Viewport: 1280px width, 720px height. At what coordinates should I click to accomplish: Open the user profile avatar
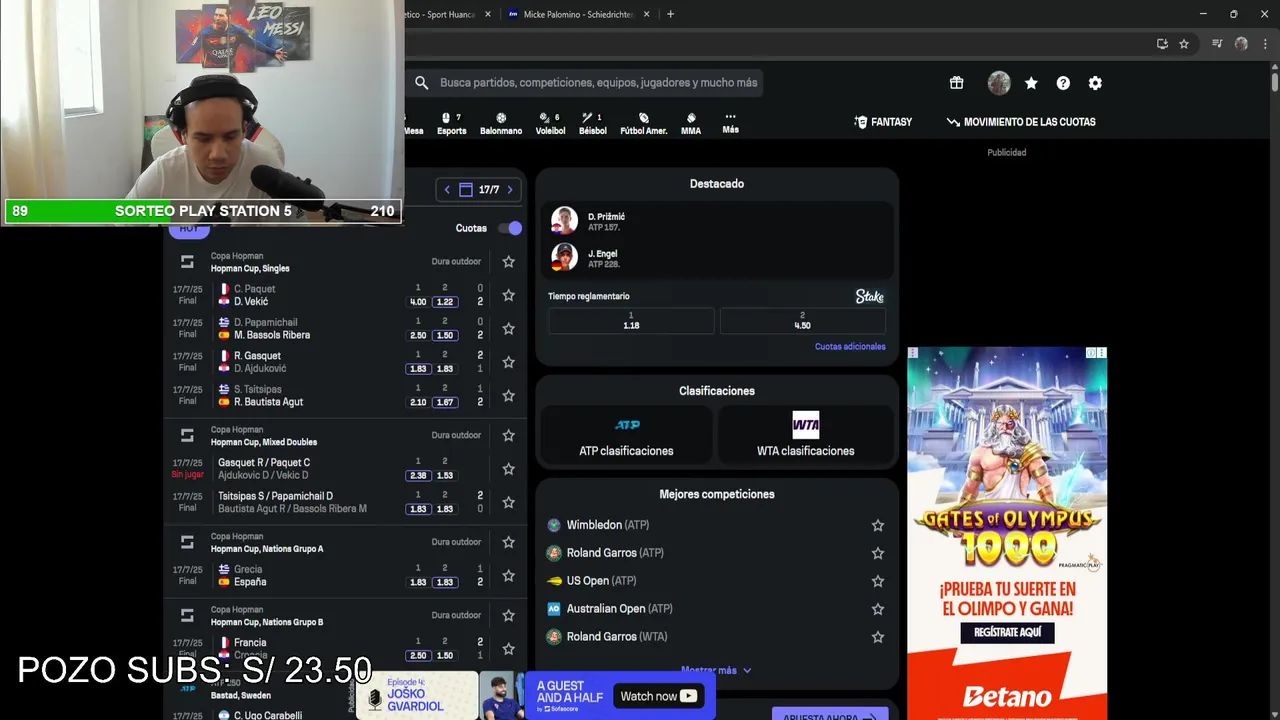[x=999, y=83]
